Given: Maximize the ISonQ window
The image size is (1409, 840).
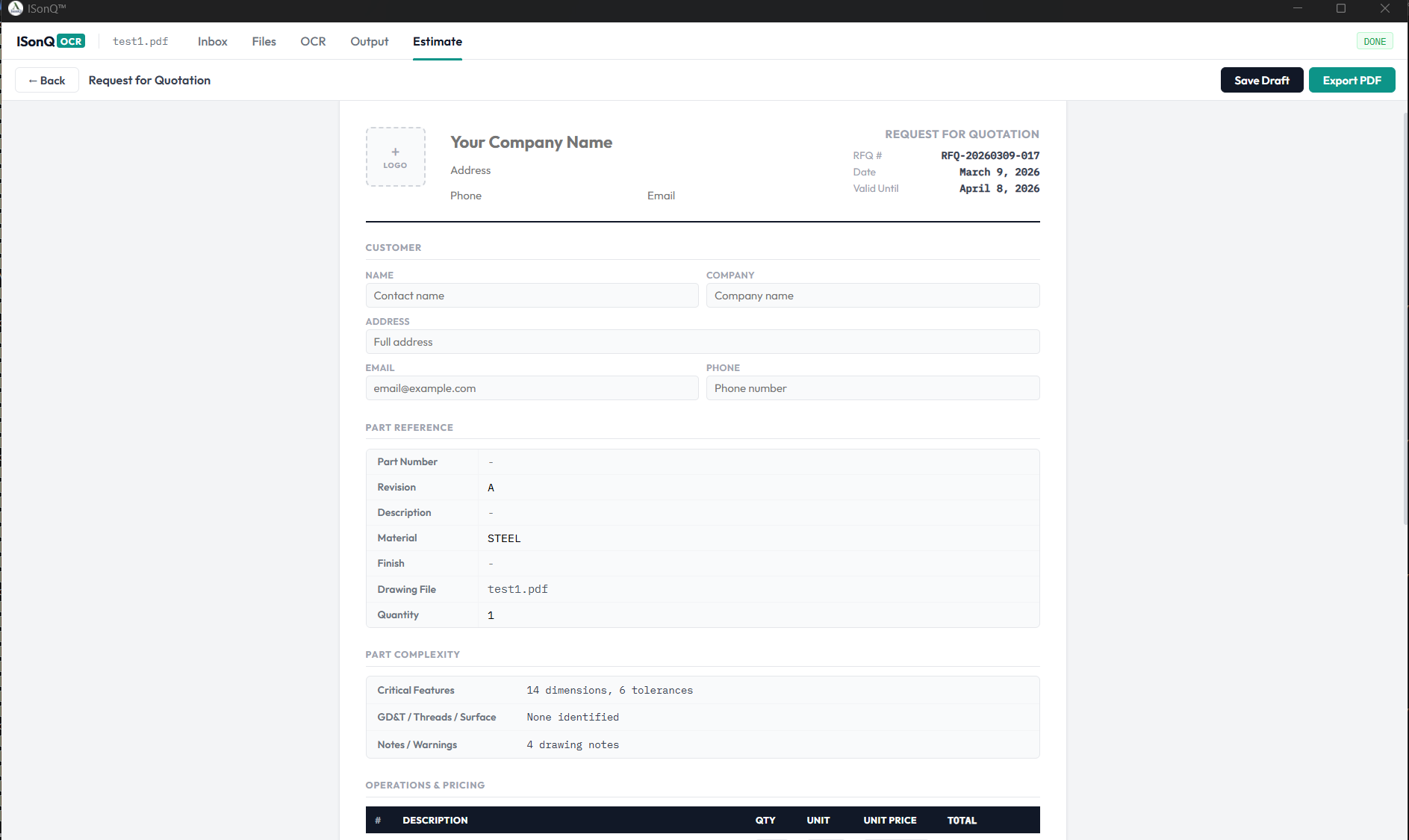Looking at the screenshot, I should [x=1341, y=8].
